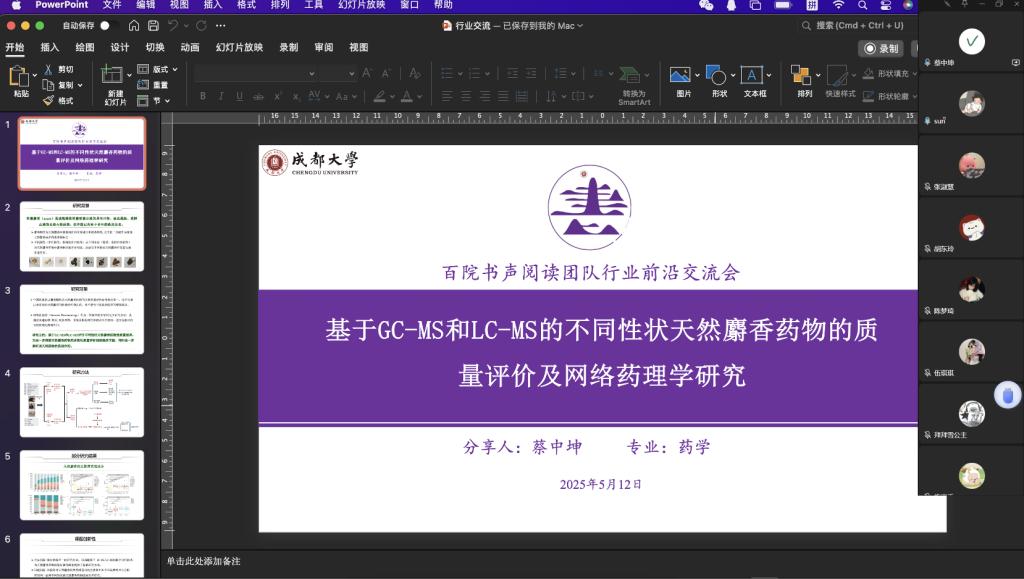Image resolution: width=1024 pixels, height=579 pixels.
Task: Insert a picture with the 图片 icon
Action: (683, 76)
